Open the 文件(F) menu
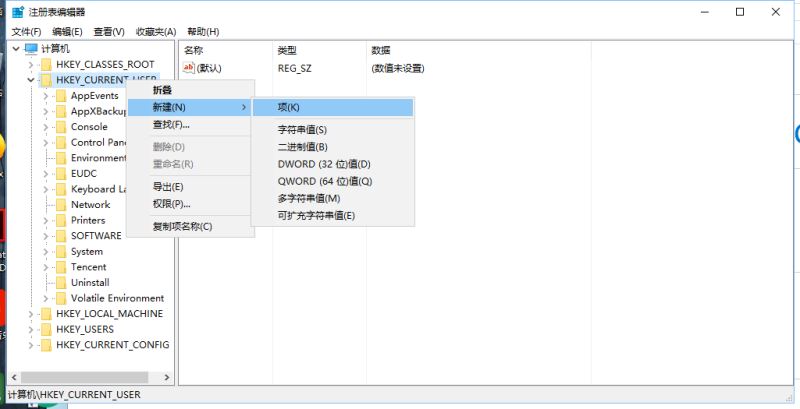This screenshot has width=800, height=409. [x=26, y=32]
